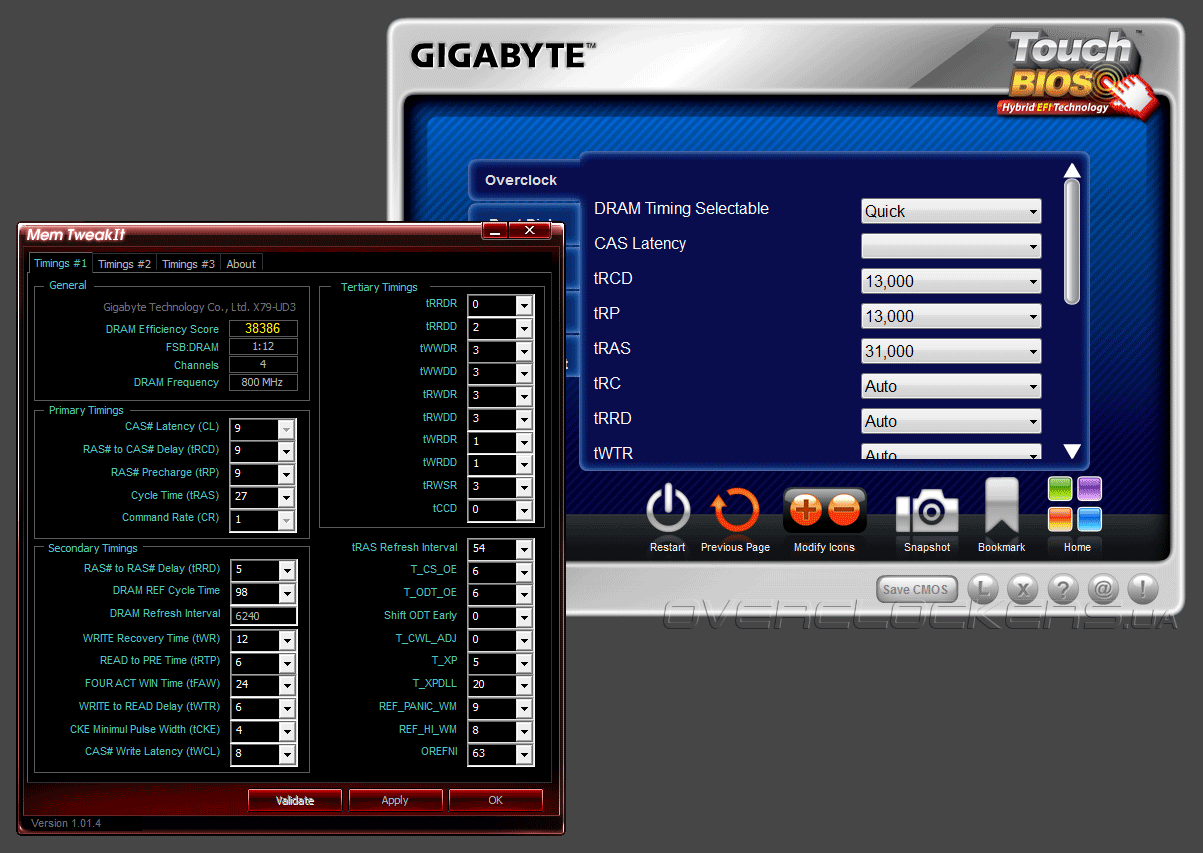This screenshot has width=1203, height=853.
Task: Open Modify Icons plus-minus tool
Action: coord(824,511)
